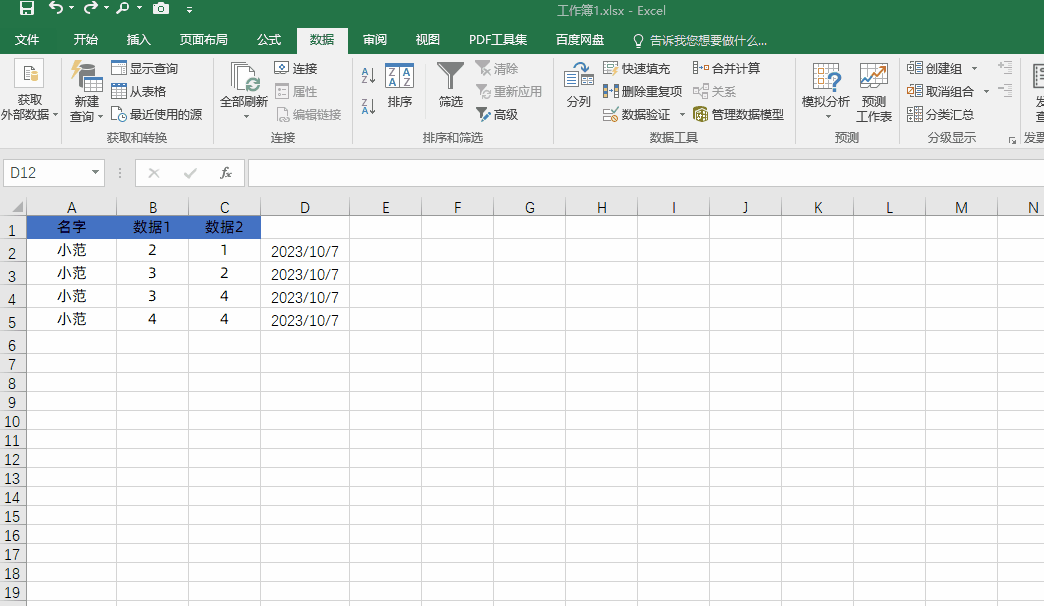Image resolution: width=1044 pixels, height=606 pixels.
Task: Click the Advanced (高级) filter button
Action: tap(497, 114)
